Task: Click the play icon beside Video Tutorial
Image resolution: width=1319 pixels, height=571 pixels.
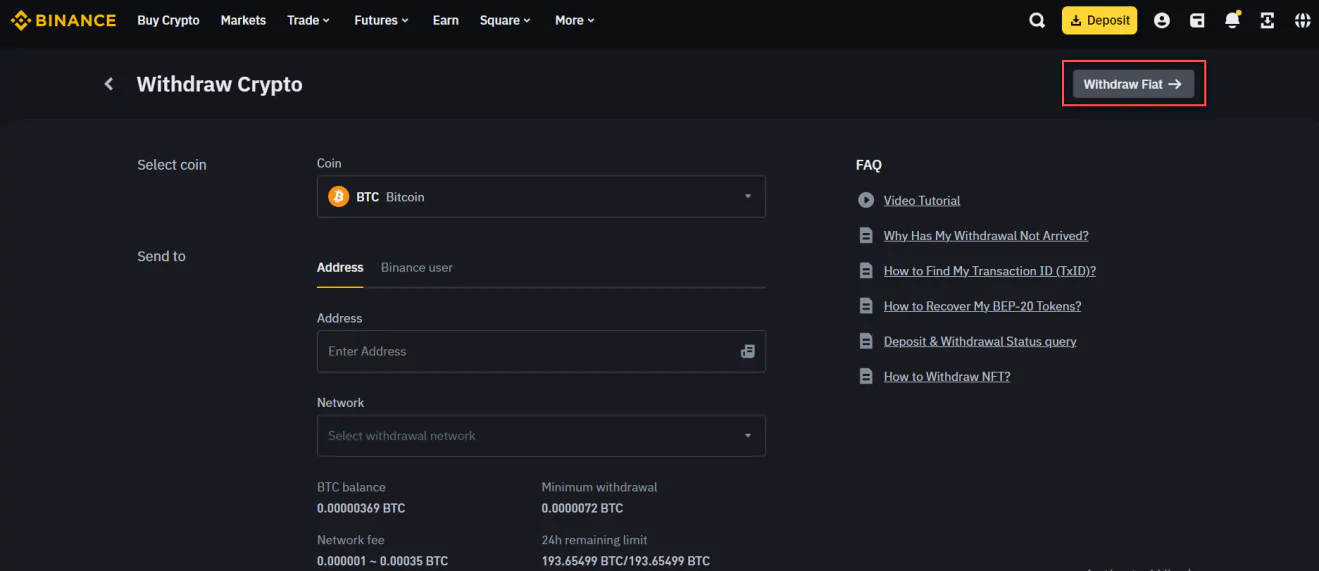Action: [x=866, y=200]
